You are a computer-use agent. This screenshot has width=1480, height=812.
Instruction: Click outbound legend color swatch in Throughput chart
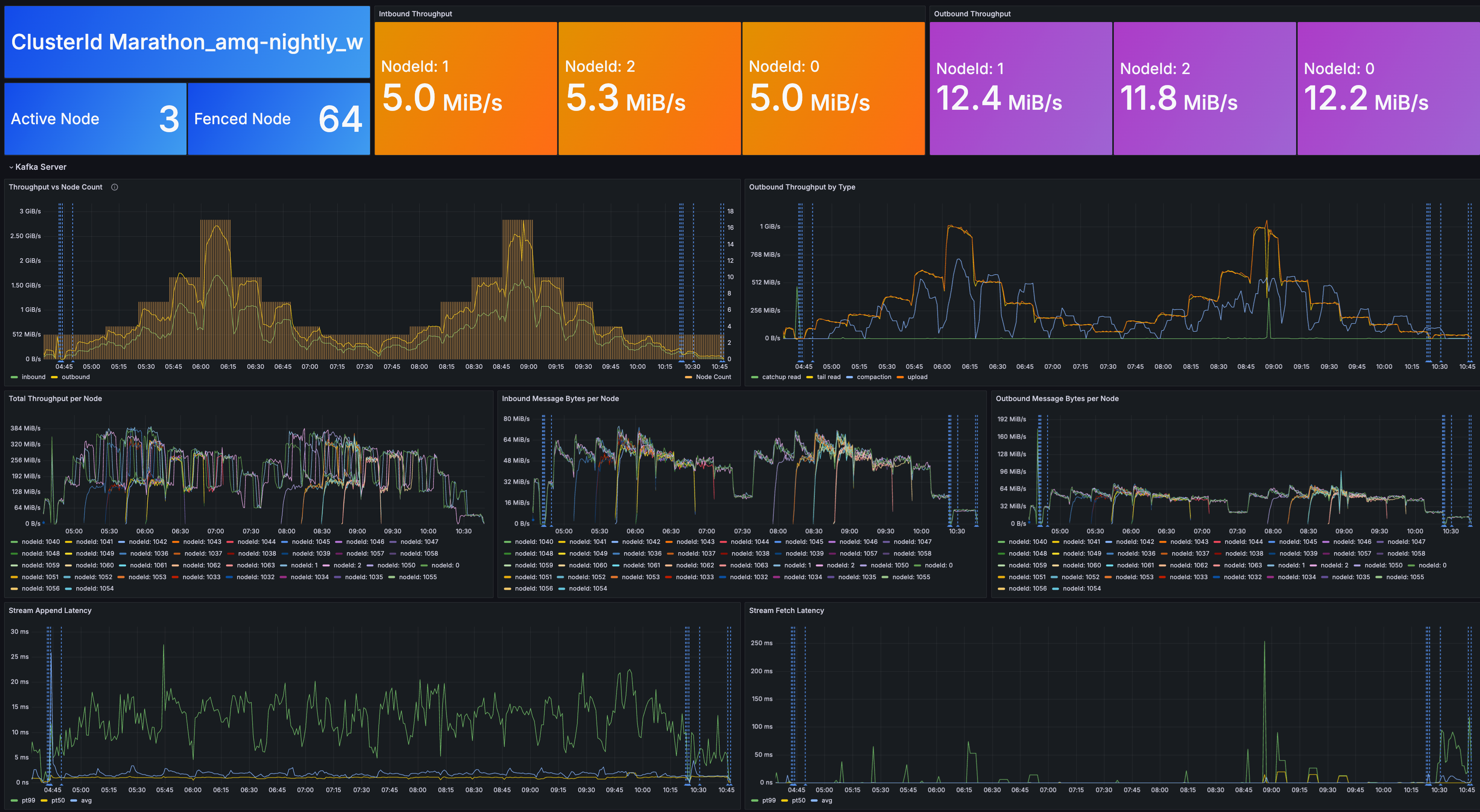(55, 377)
